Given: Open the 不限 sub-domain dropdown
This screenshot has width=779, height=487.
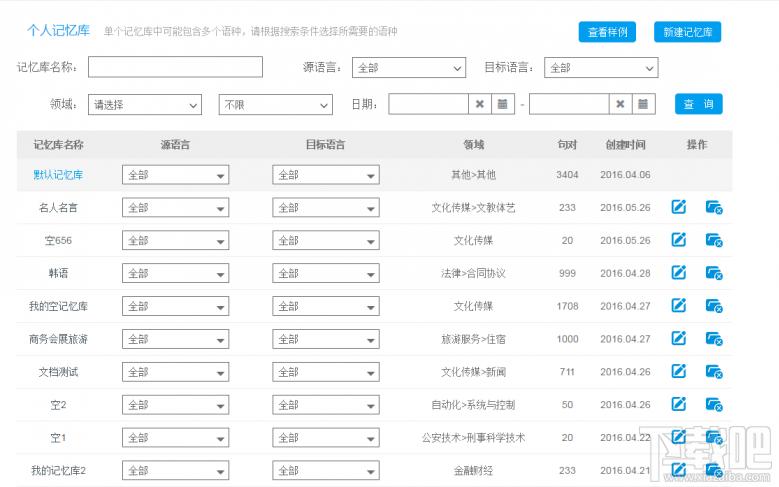Looking at the screenshot, I should tap(276, 104).
